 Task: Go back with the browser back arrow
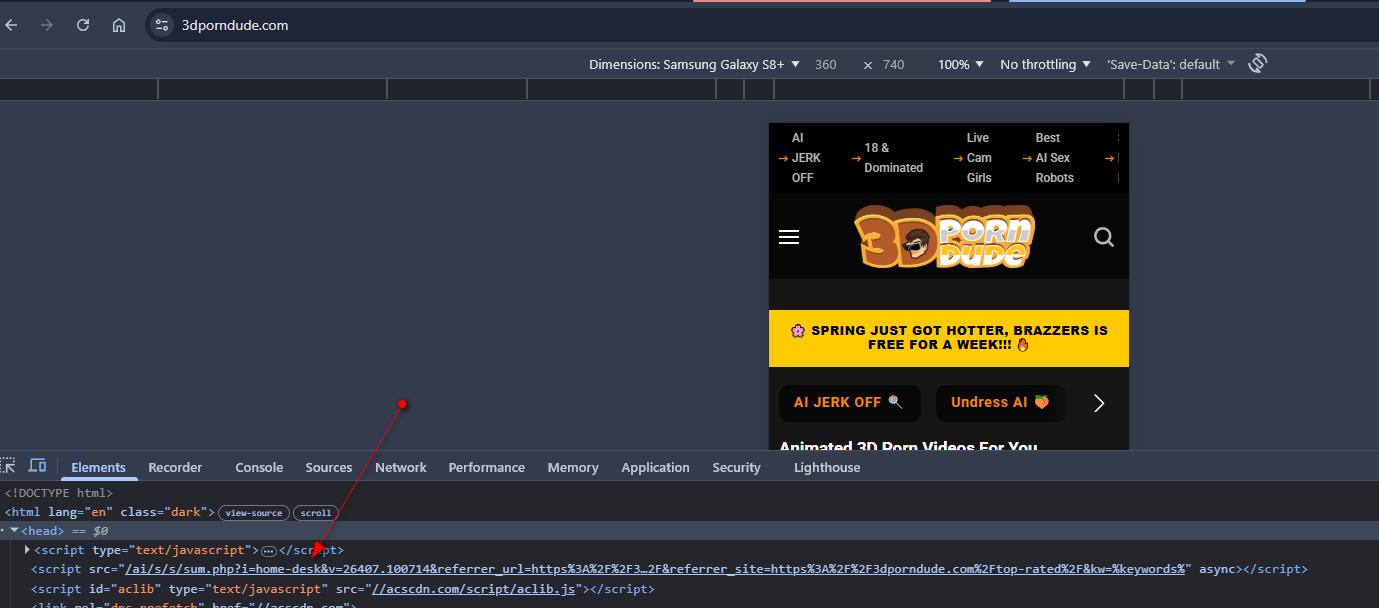[x=12, y=25]
